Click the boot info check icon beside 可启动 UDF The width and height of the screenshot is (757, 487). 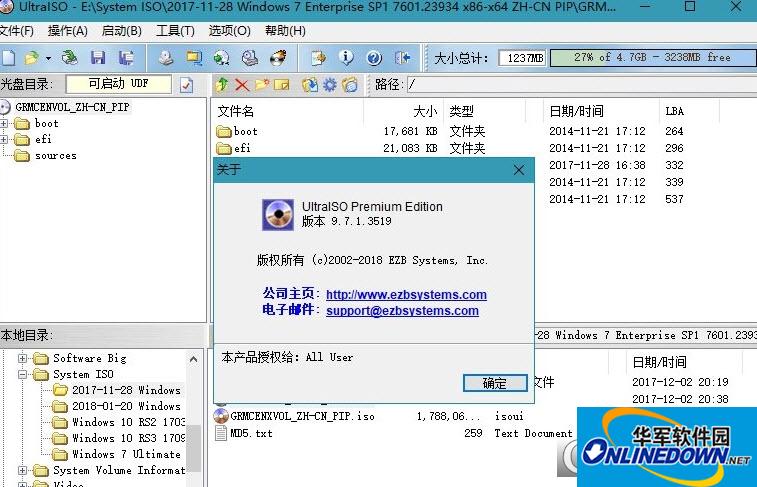[x=186, y=85]
